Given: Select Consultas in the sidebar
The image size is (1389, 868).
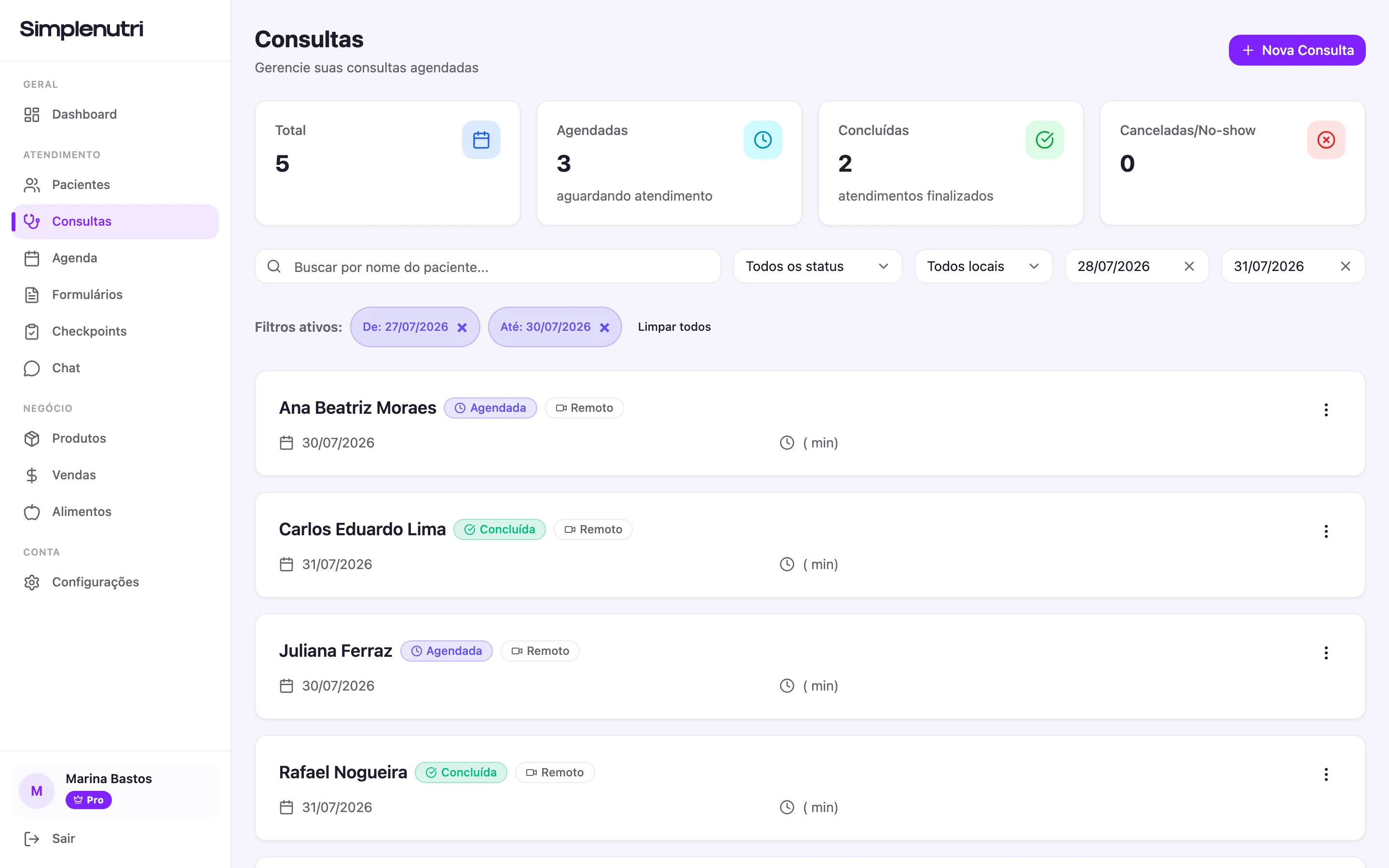Looking at the screenshot, I should (115, 222).
